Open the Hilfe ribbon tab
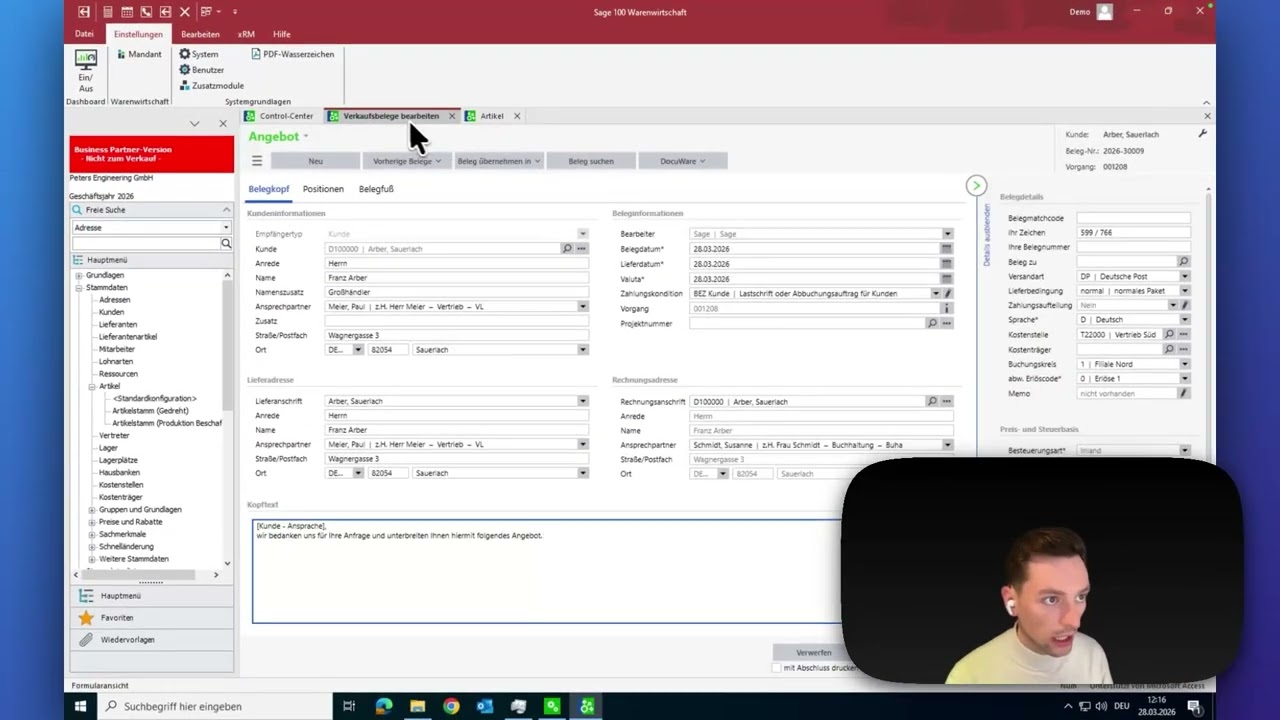This screenshot has width=1280, height=720. 282,34
